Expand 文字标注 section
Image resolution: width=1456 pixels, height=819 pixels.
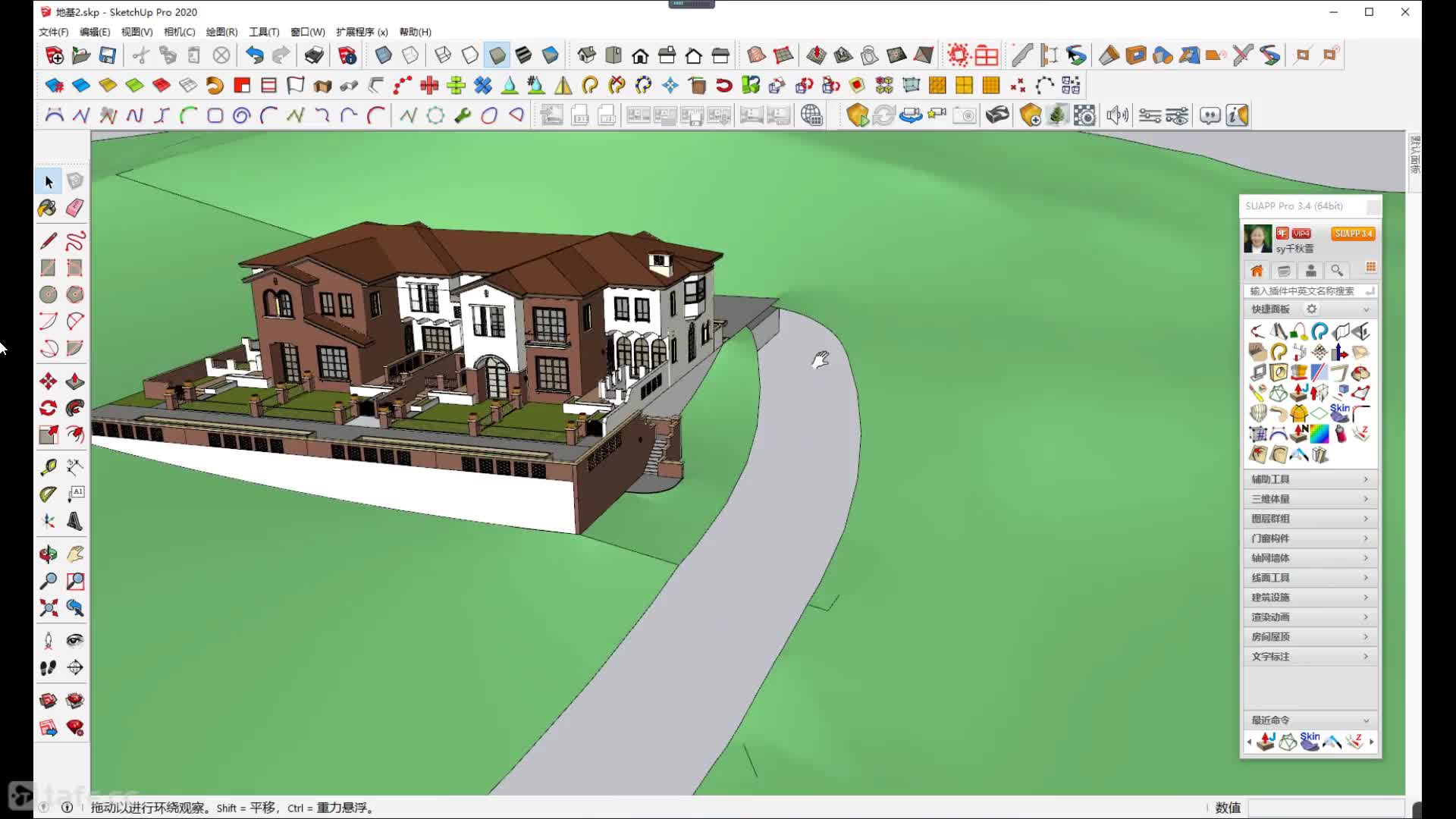(x=1310, y=657)
